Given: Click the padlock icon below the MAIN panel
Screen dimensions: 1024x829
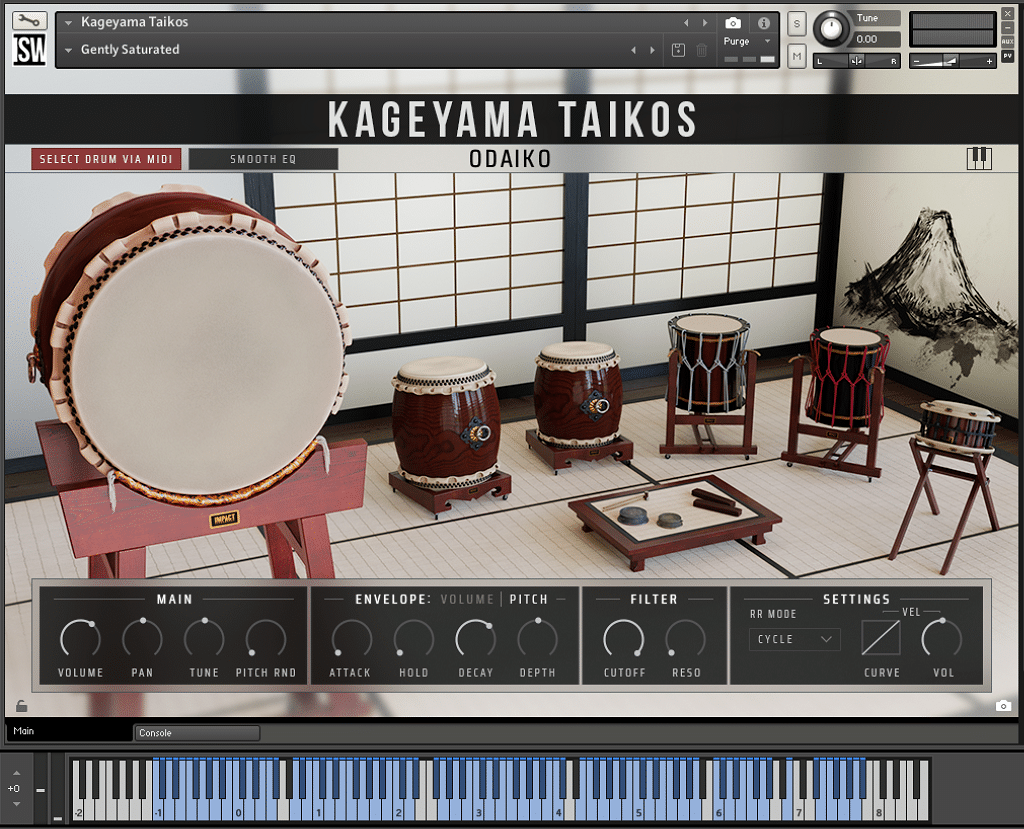Looking at the screenshot, I should [x=22, y=706].
